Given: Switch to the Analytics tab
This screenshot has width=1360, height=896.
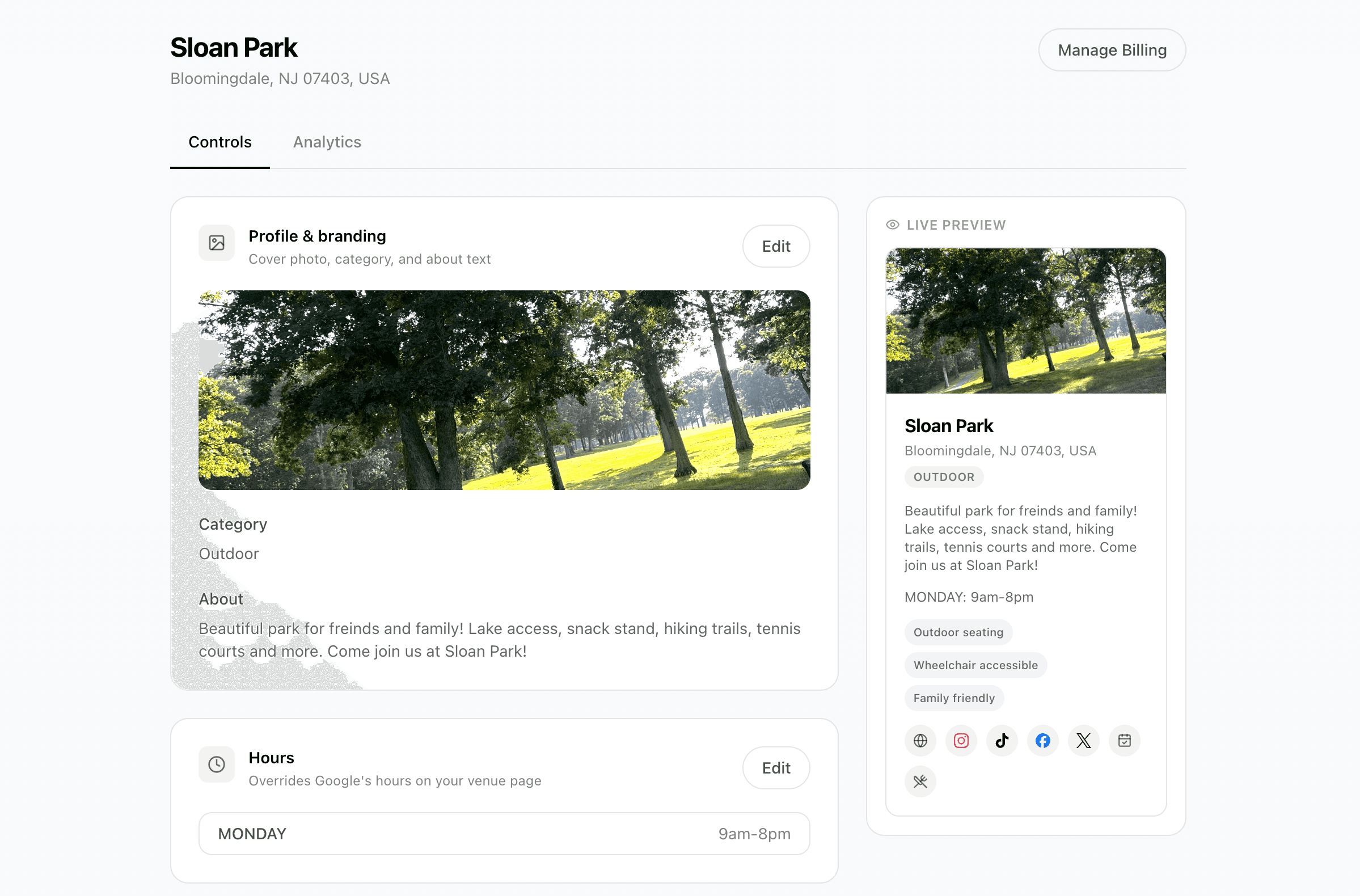Looking at the screenshot, I should click(x=327, y=142).
